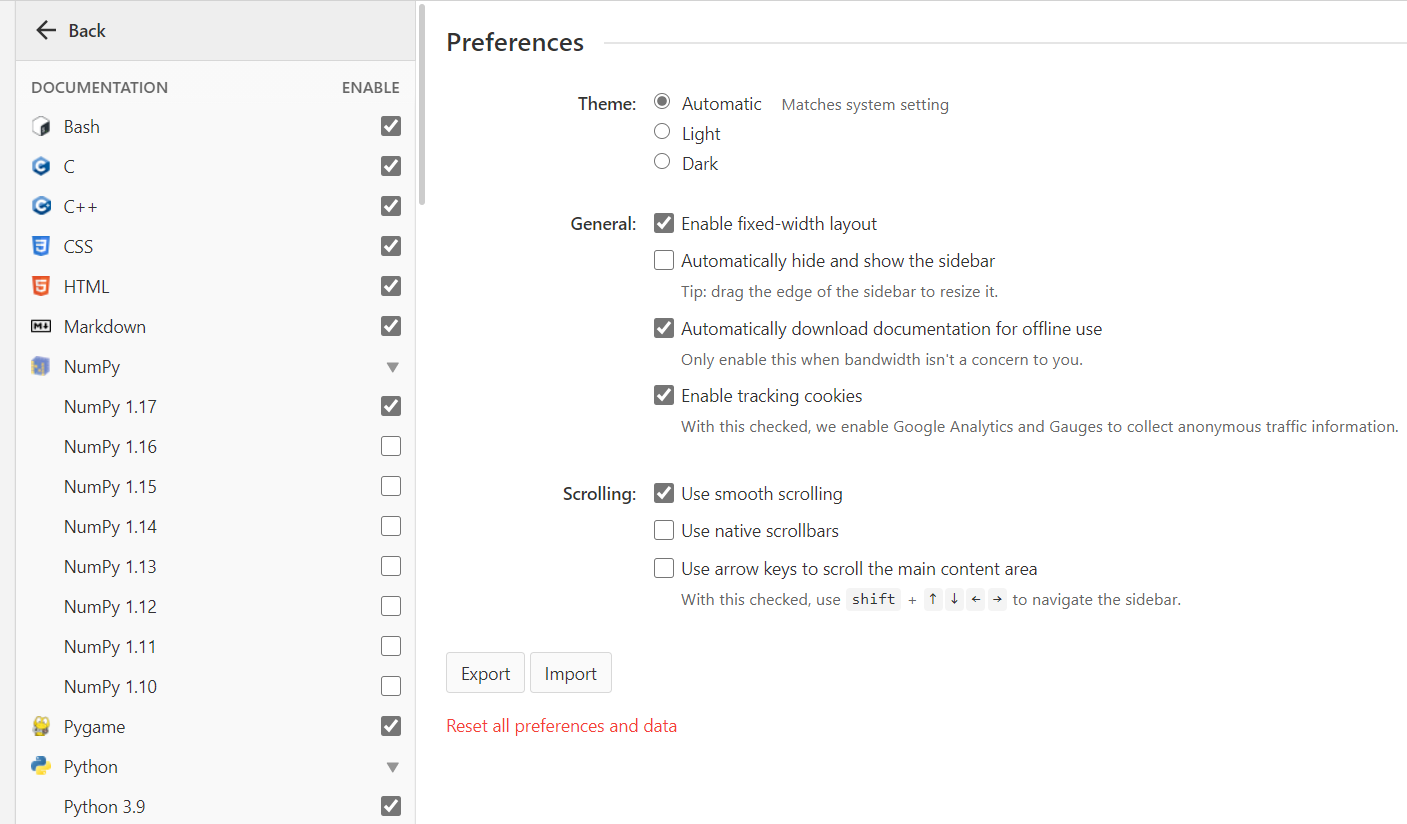Click the CSS shield icon
The image size is (1407, 824).
(x=41, y=247)
